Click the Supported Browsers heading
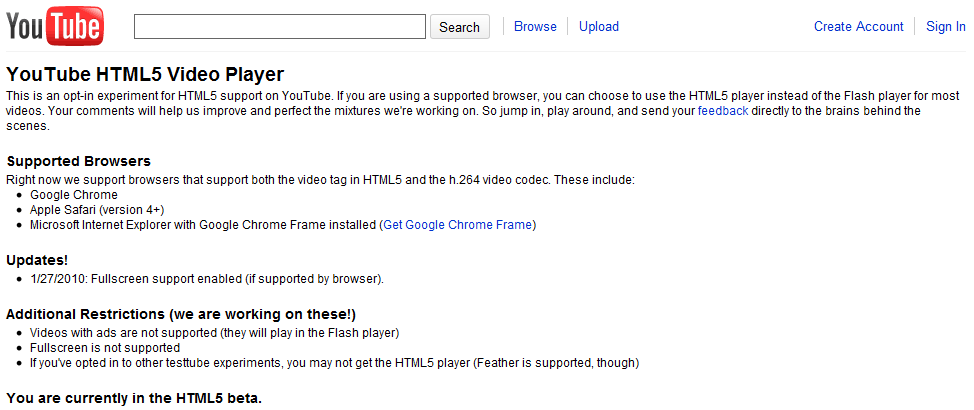This screenshot has width=974, height=410. 78,162
